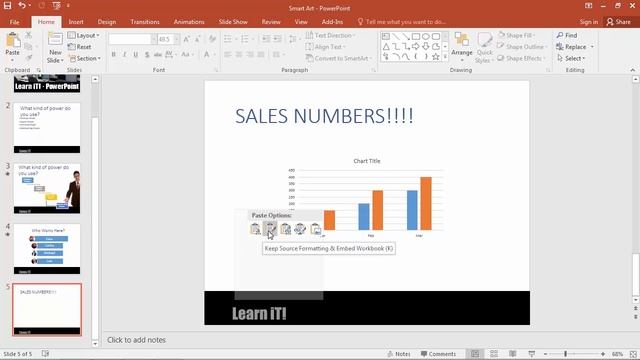Choose Picture paste option icon
Image resolution: width=640 pixels, height=360 pixels.
(x=315, y=229)
